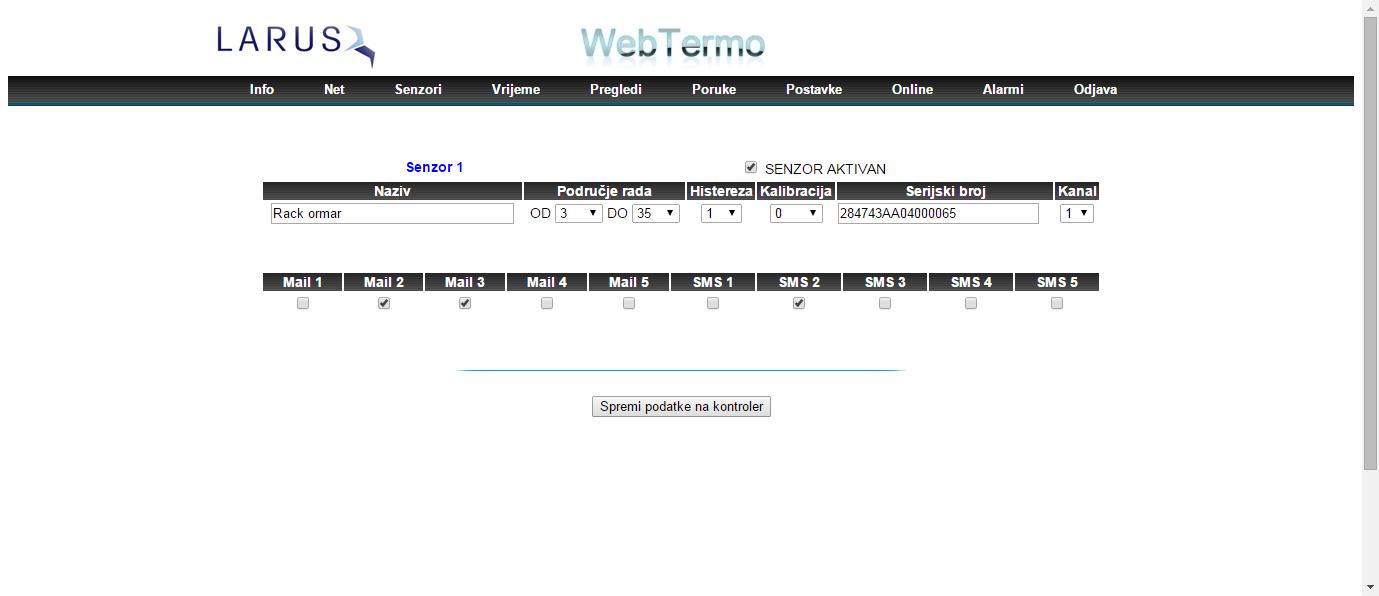Click Odjava to log out
This screenshot has width=1379, height=596.
(x=1095, y=89)
